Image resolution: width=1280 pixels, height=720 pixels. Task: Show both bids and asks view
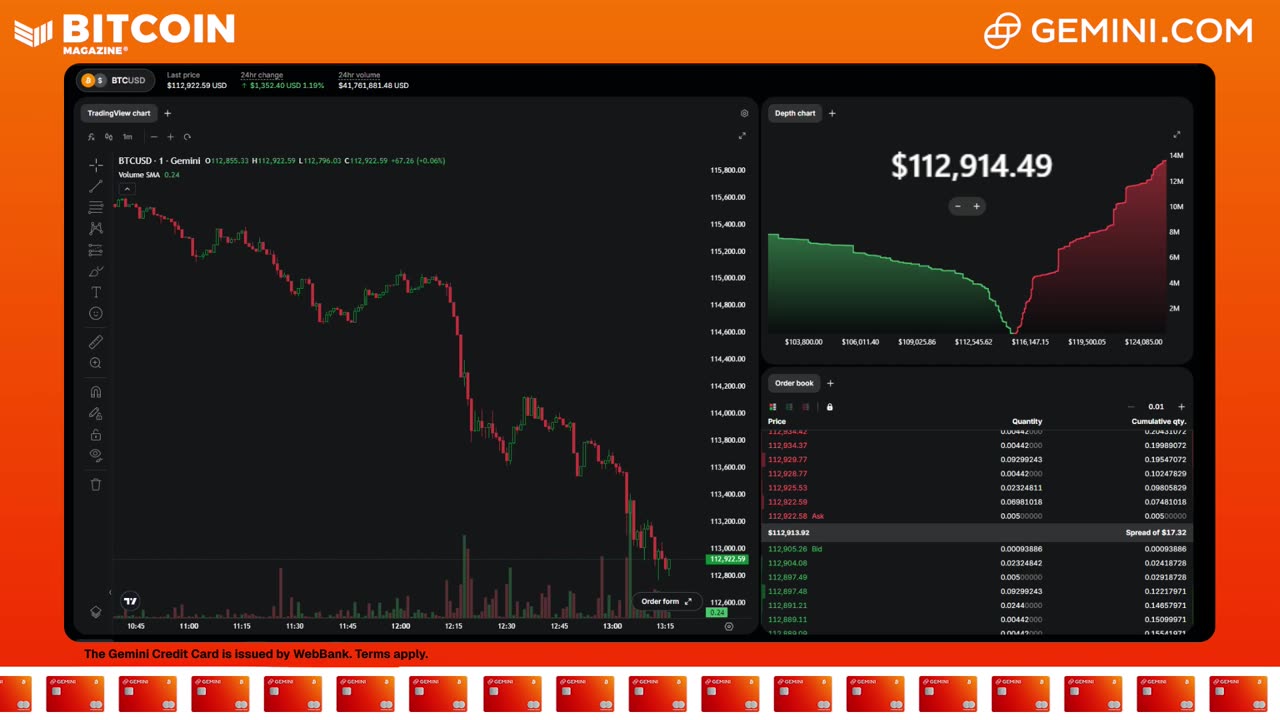[x=773, y=407]
